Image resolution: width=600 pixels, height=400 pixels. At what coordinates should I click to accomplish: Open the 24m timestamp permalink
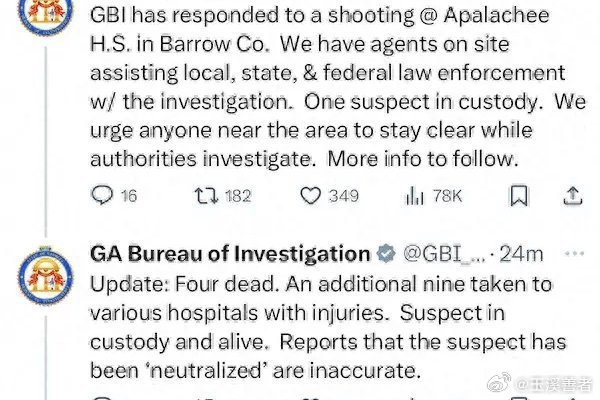(522, 254)
